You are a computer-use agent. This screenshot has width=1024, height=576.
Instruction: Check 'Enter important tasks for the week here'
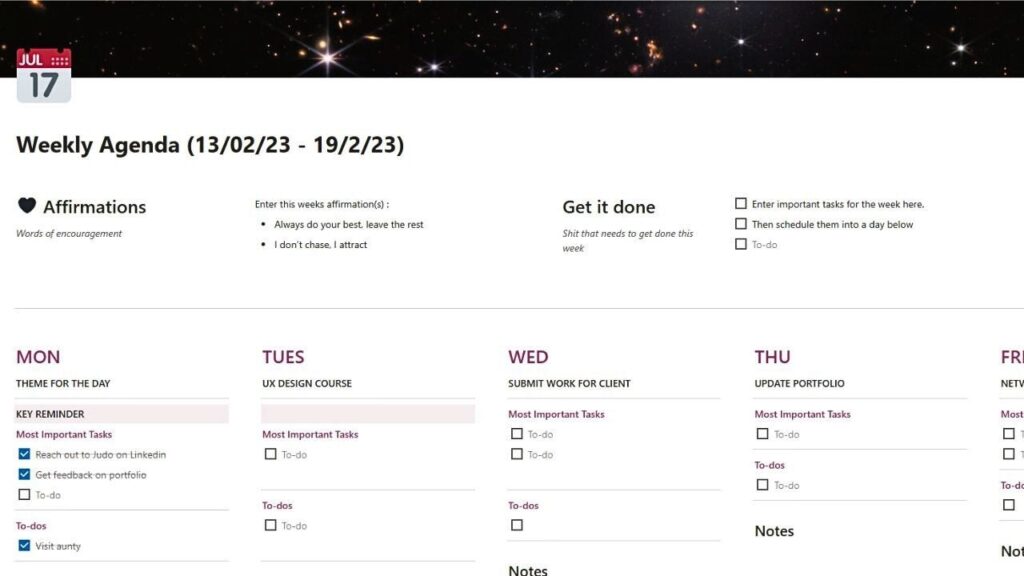[741, 204]
